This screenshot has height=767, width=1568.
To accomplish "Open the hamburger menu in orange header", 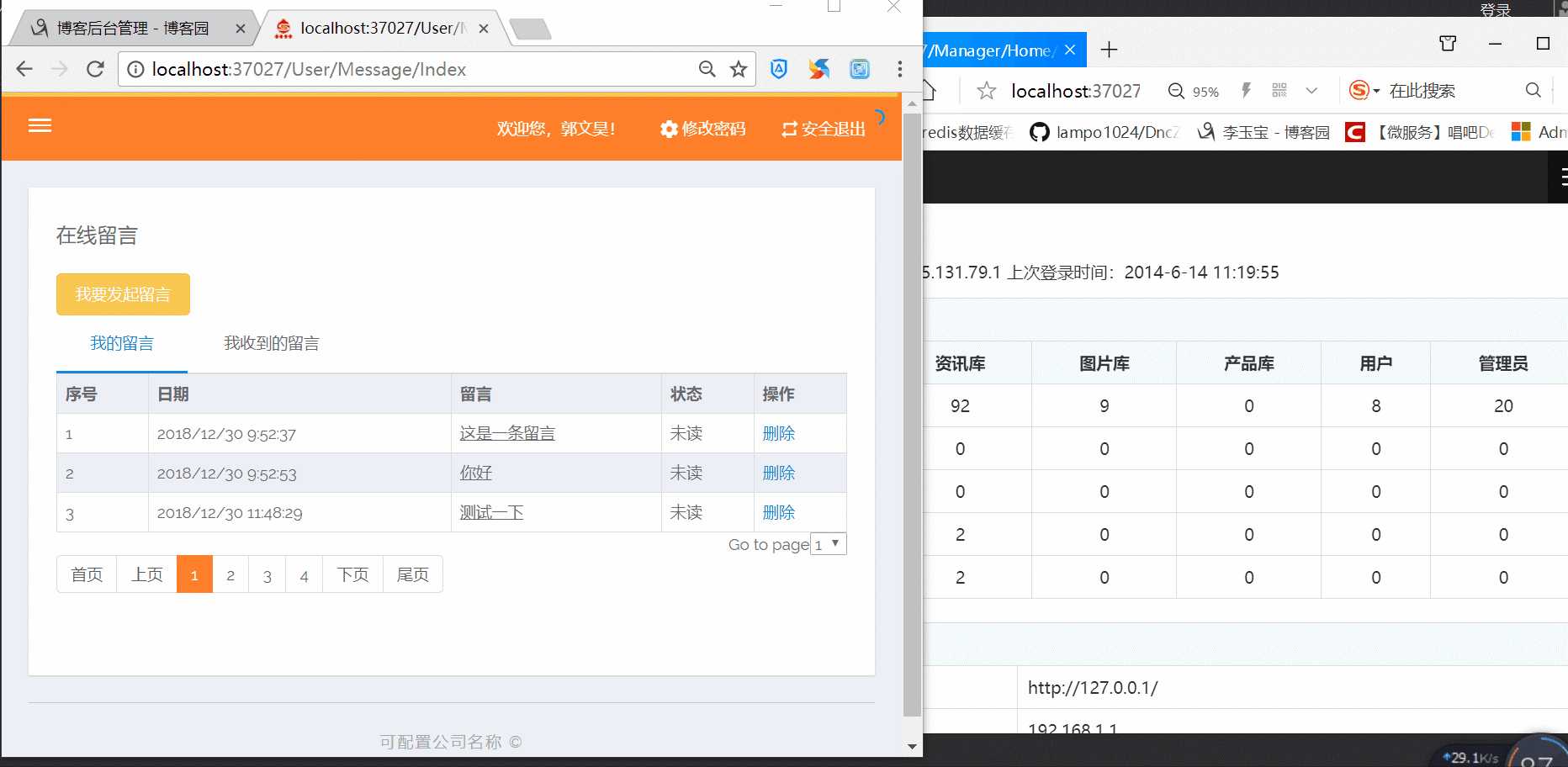I will tap(40, 126).
